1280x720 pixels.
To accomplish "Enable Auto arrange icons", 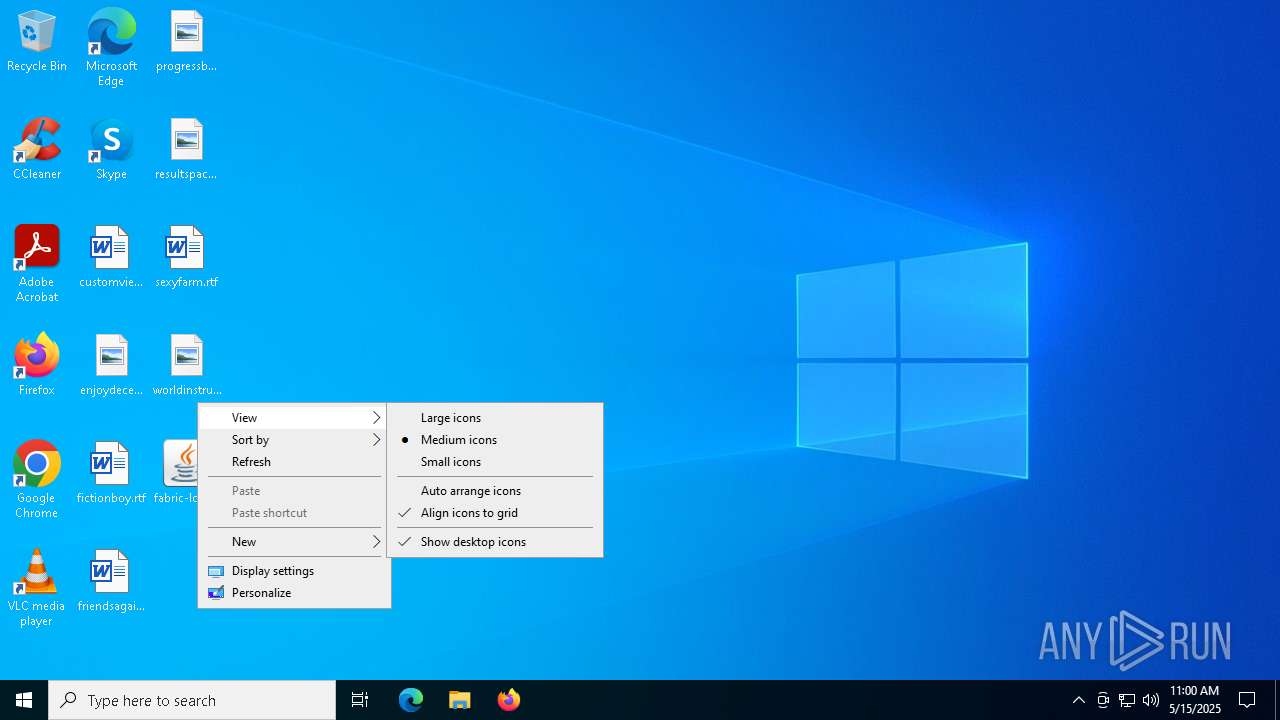I will 495,491.
